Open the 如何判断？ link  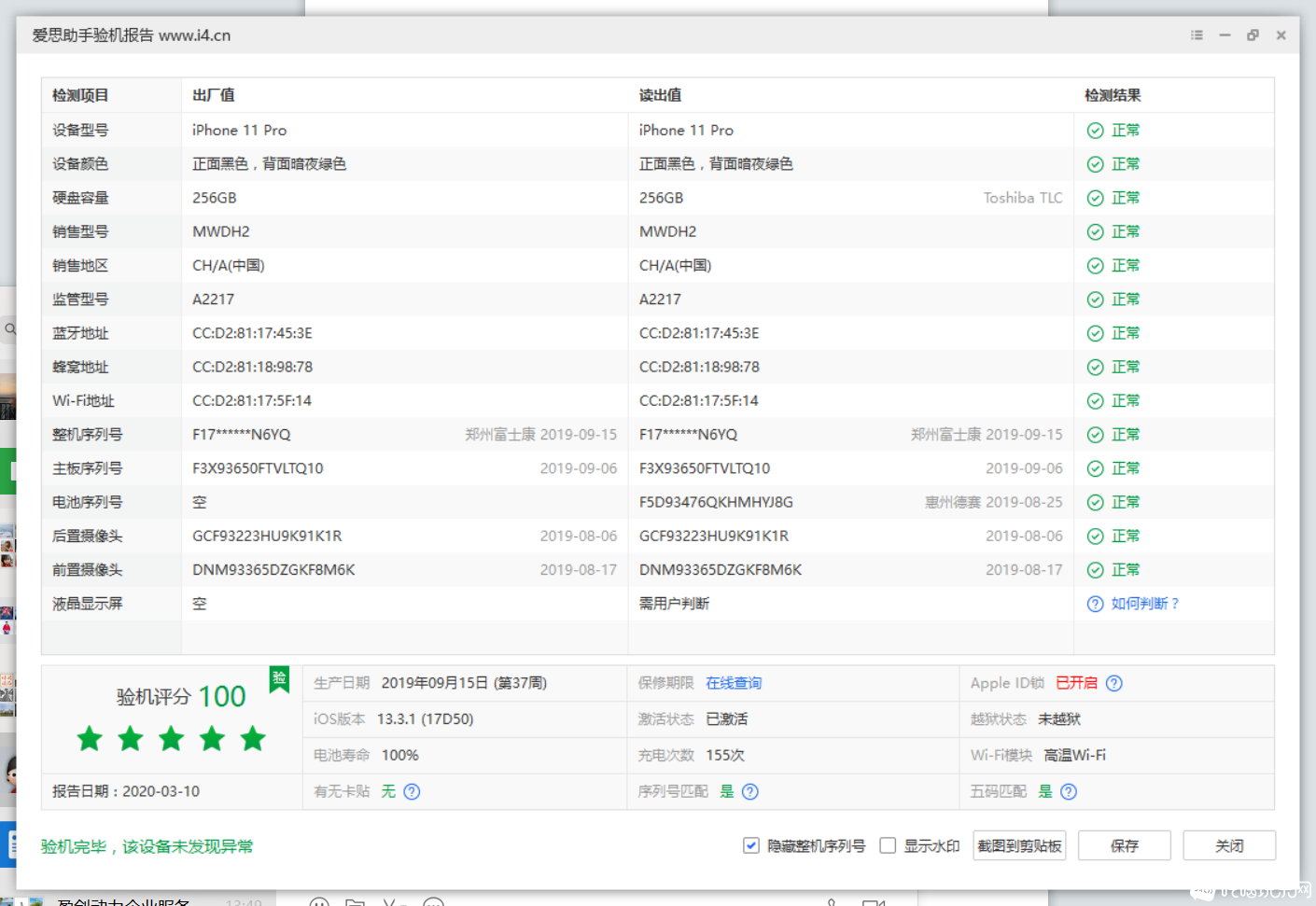[1145, 604]
